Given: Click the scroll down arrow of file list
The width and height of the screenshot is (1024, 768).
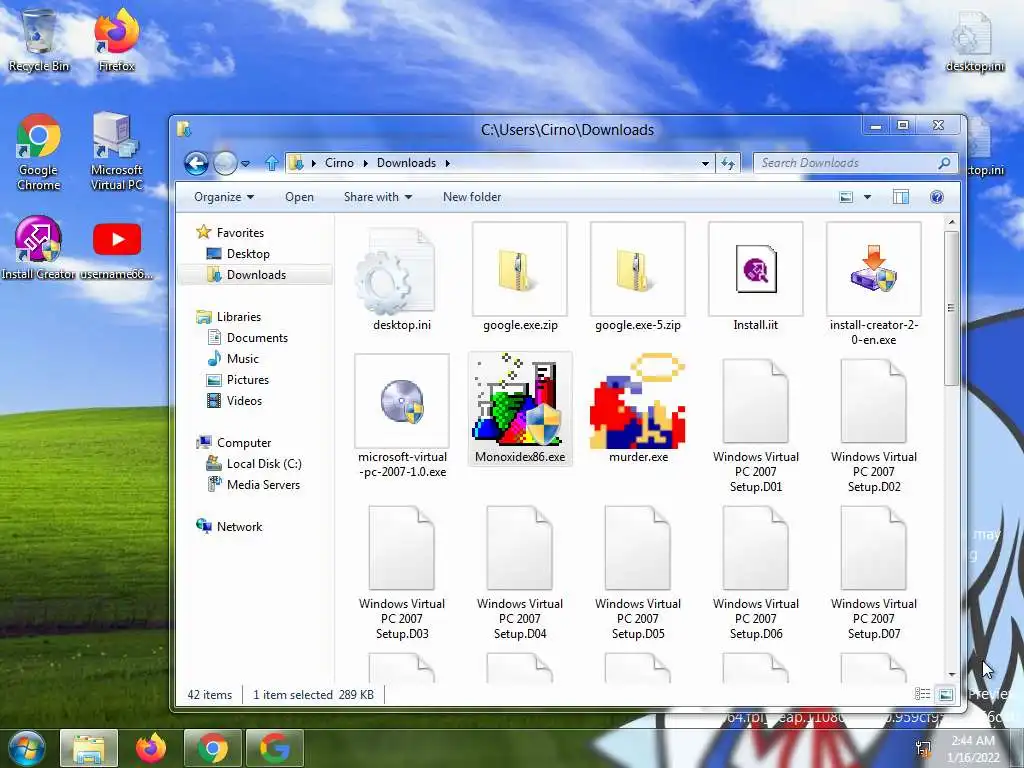Looking at the screenshot, I should pos(952,675).
